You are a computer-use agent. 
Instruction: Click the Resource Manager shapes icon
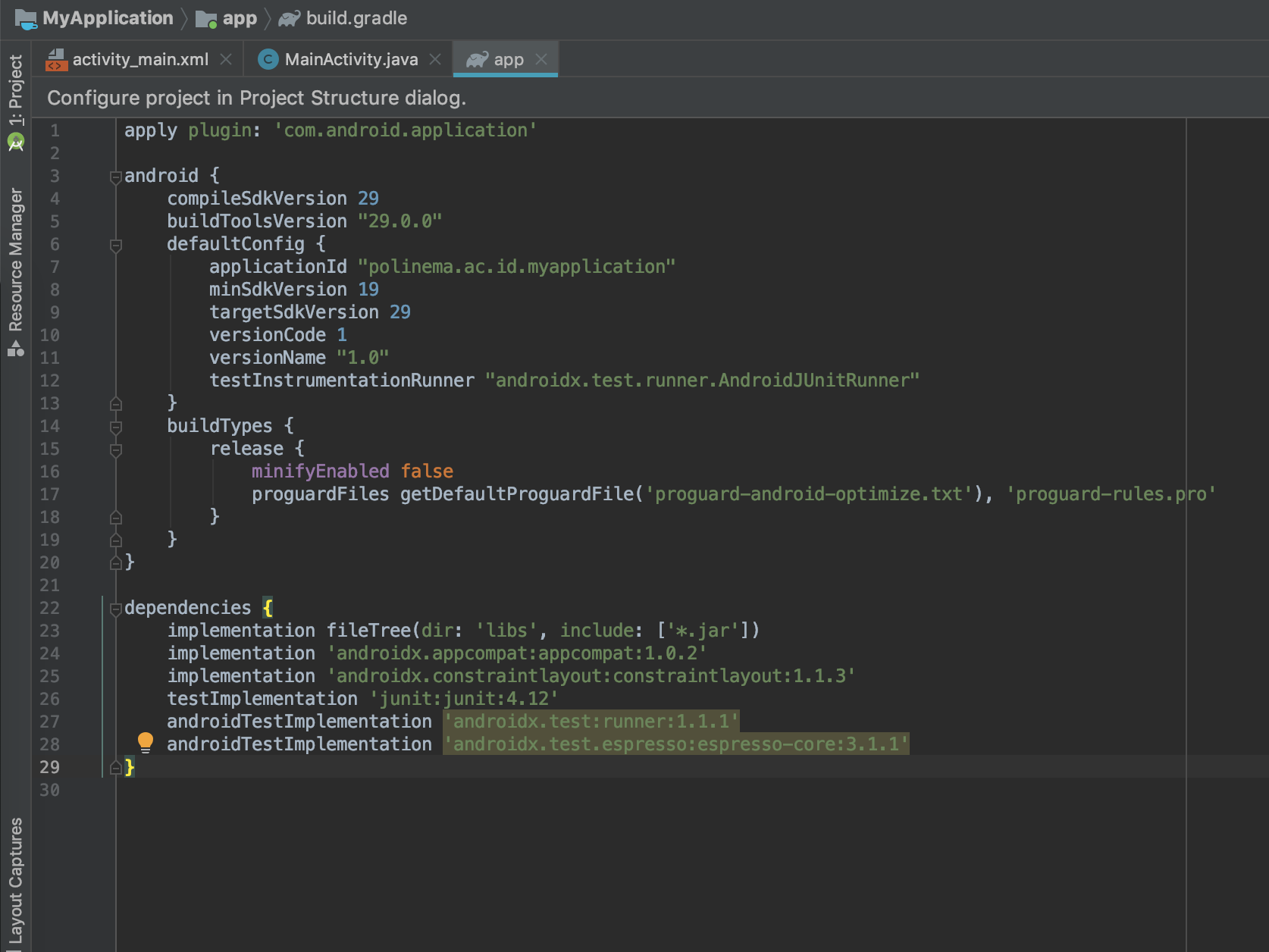click(x=16, y=349)
